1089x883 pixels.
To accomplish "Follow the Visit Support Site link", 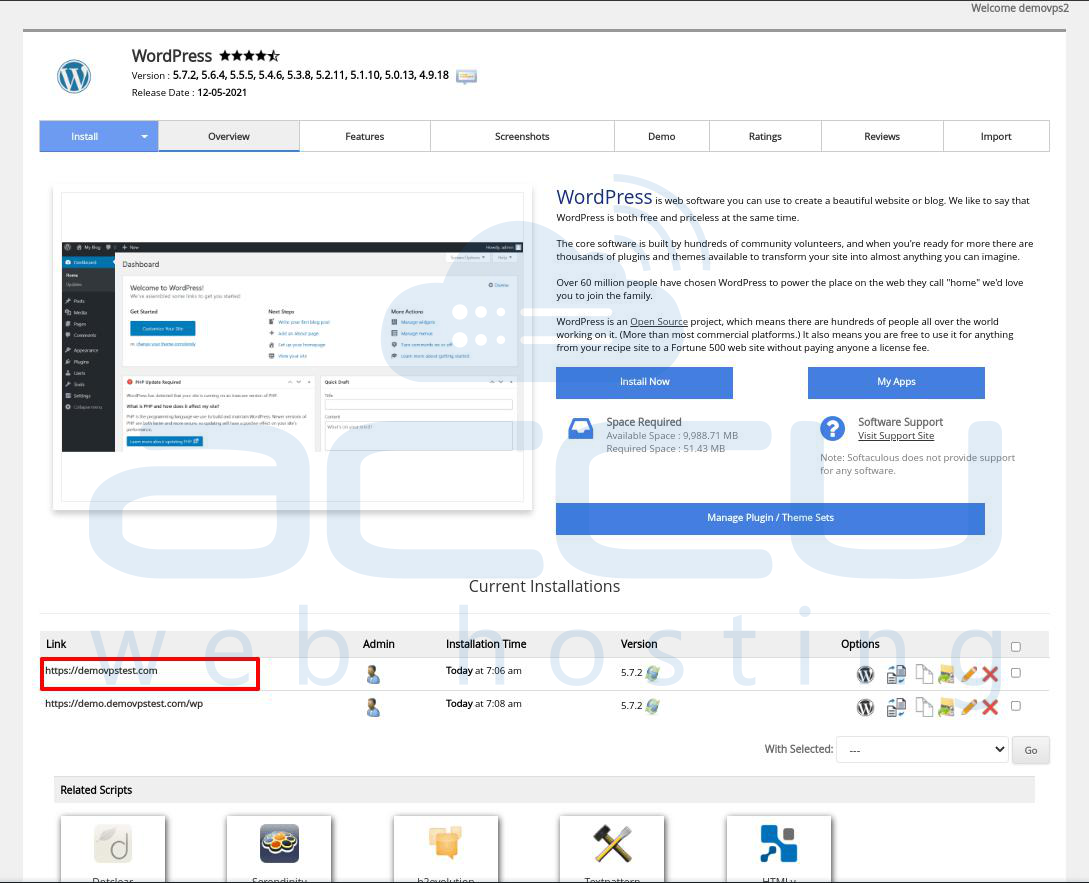I will (896, 436).
